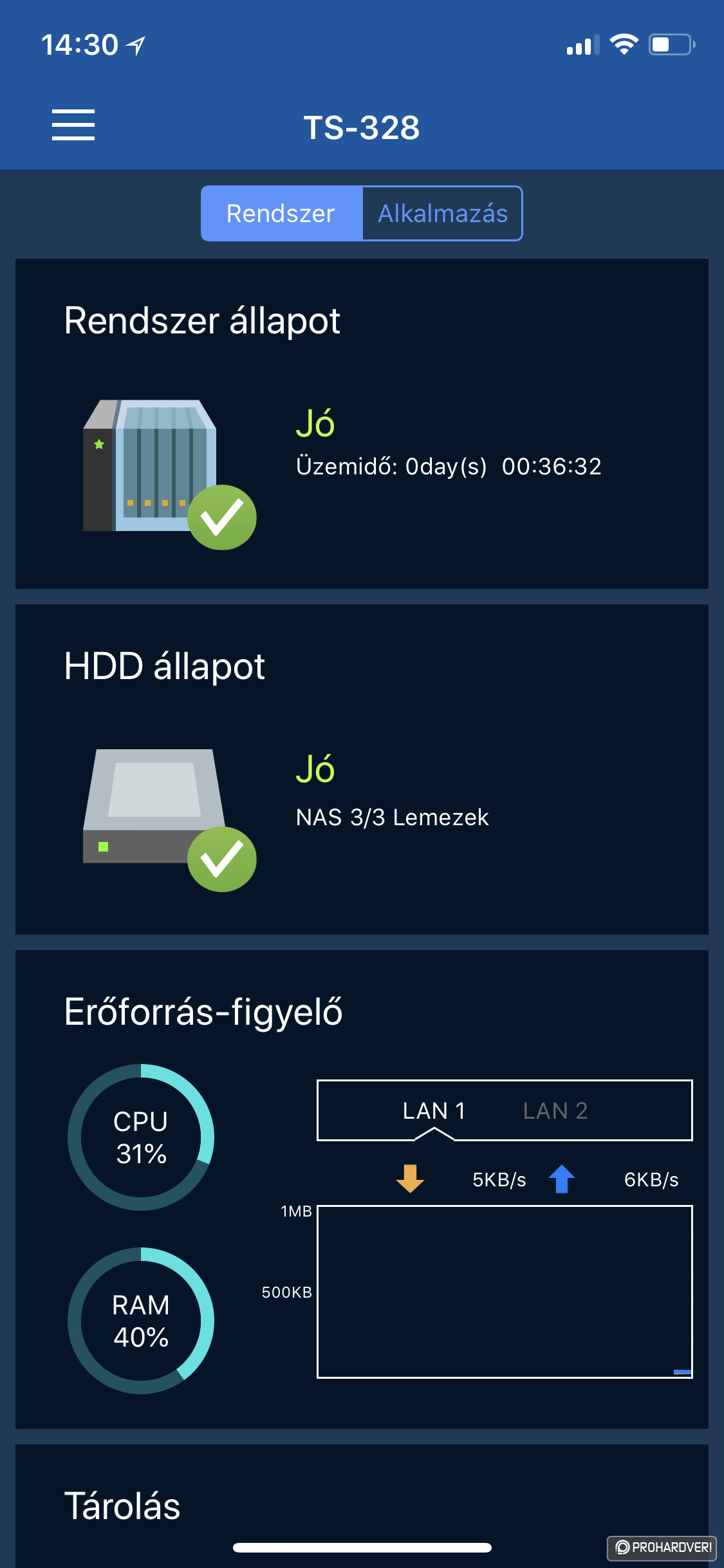Open the RAM 40% usage gauge
Image resolution: width=724 pixels, height=1568 pixels.
pyautogui.click(x=141, y=1321)
